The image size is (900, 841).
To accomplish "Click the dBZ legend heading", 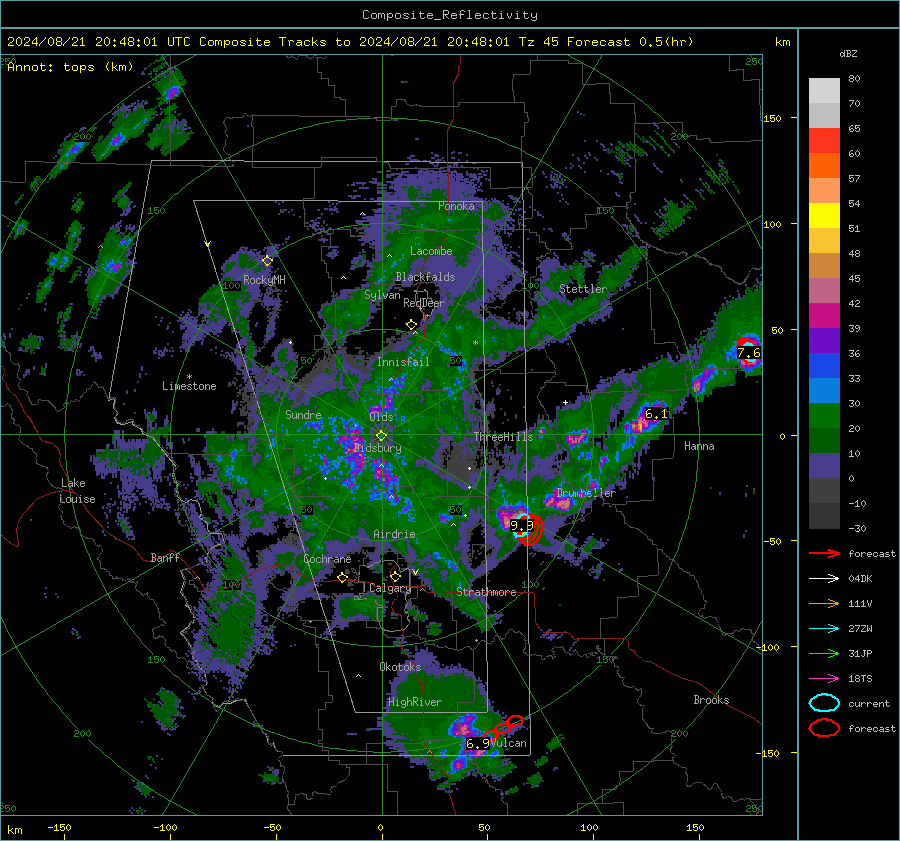I will [848, 53].
